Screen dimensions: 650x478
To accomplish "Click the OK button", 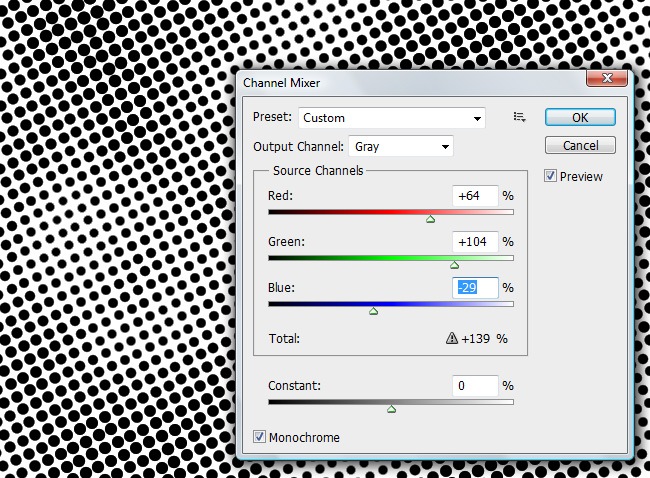I will (x=580, y=117).
